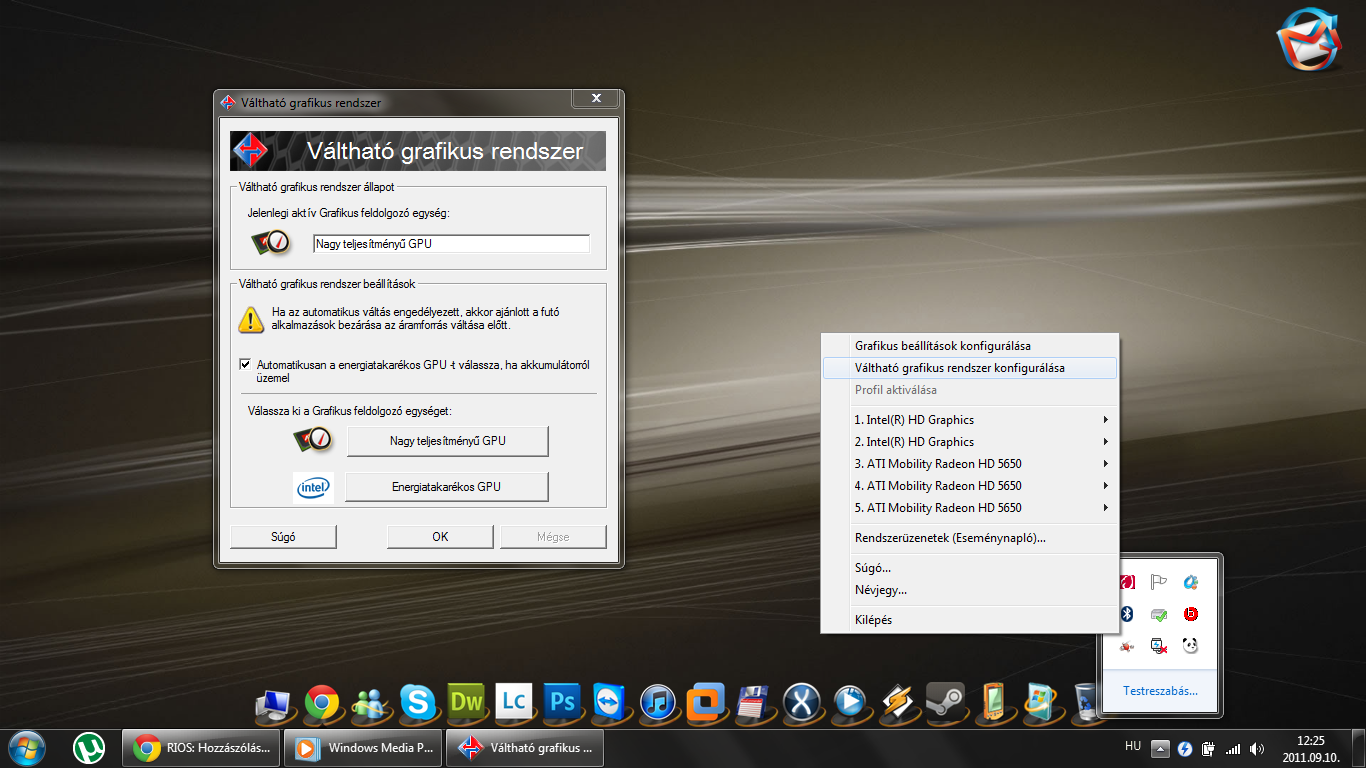Select Kilépés from the context menu
This screenshot has height=768, width=1366.
(x=969, y=620)
